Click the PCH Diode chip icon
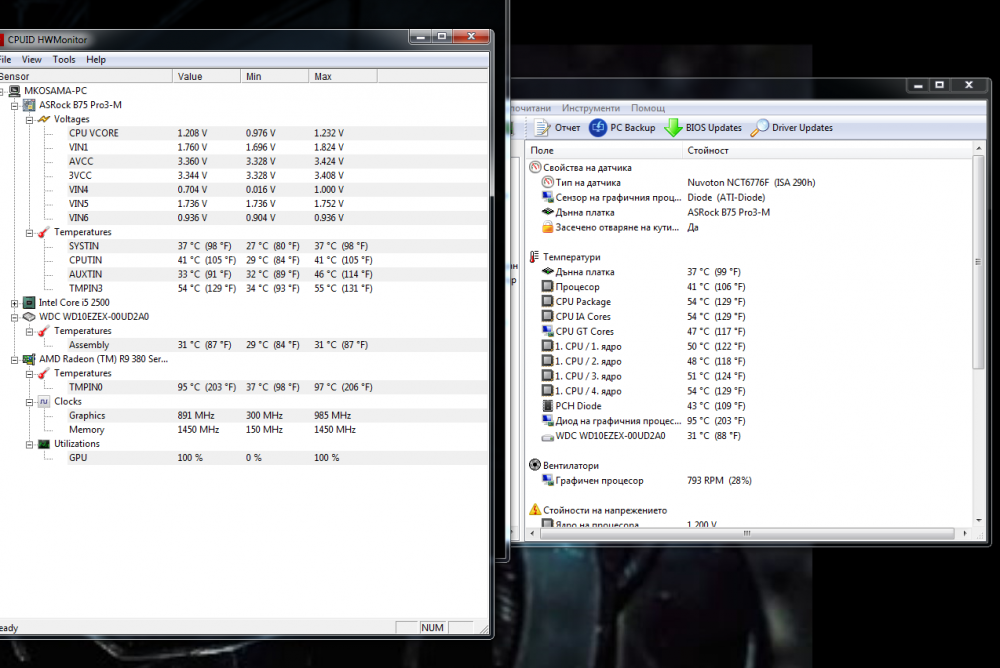Image resolution: width=1000 pixels, height=668 pixels. (547, 406)
